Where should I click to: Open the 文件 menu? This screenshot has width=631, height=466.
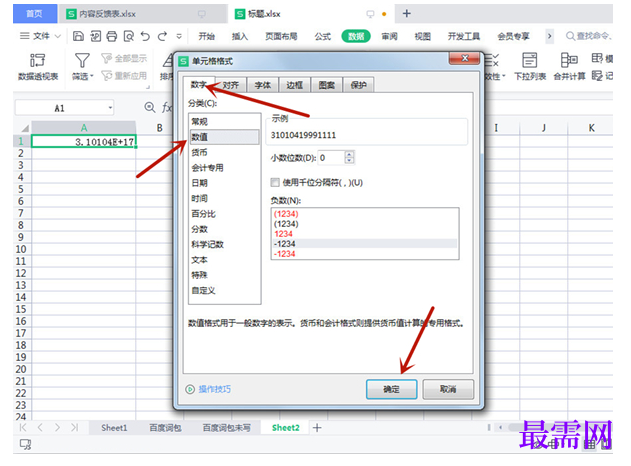tap(40, 36)
